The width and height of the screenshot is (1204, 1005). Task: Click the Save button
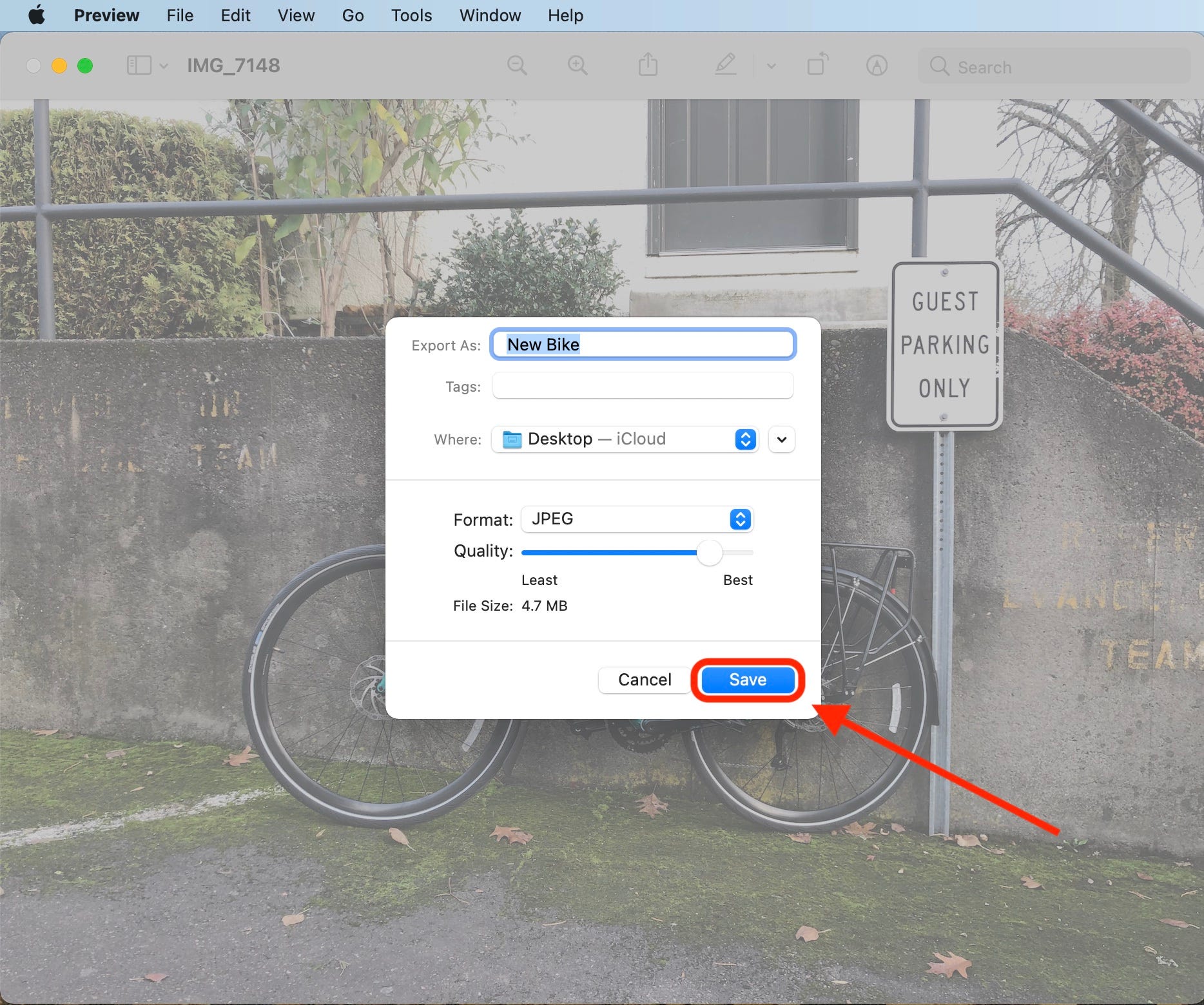coord(747,680)
